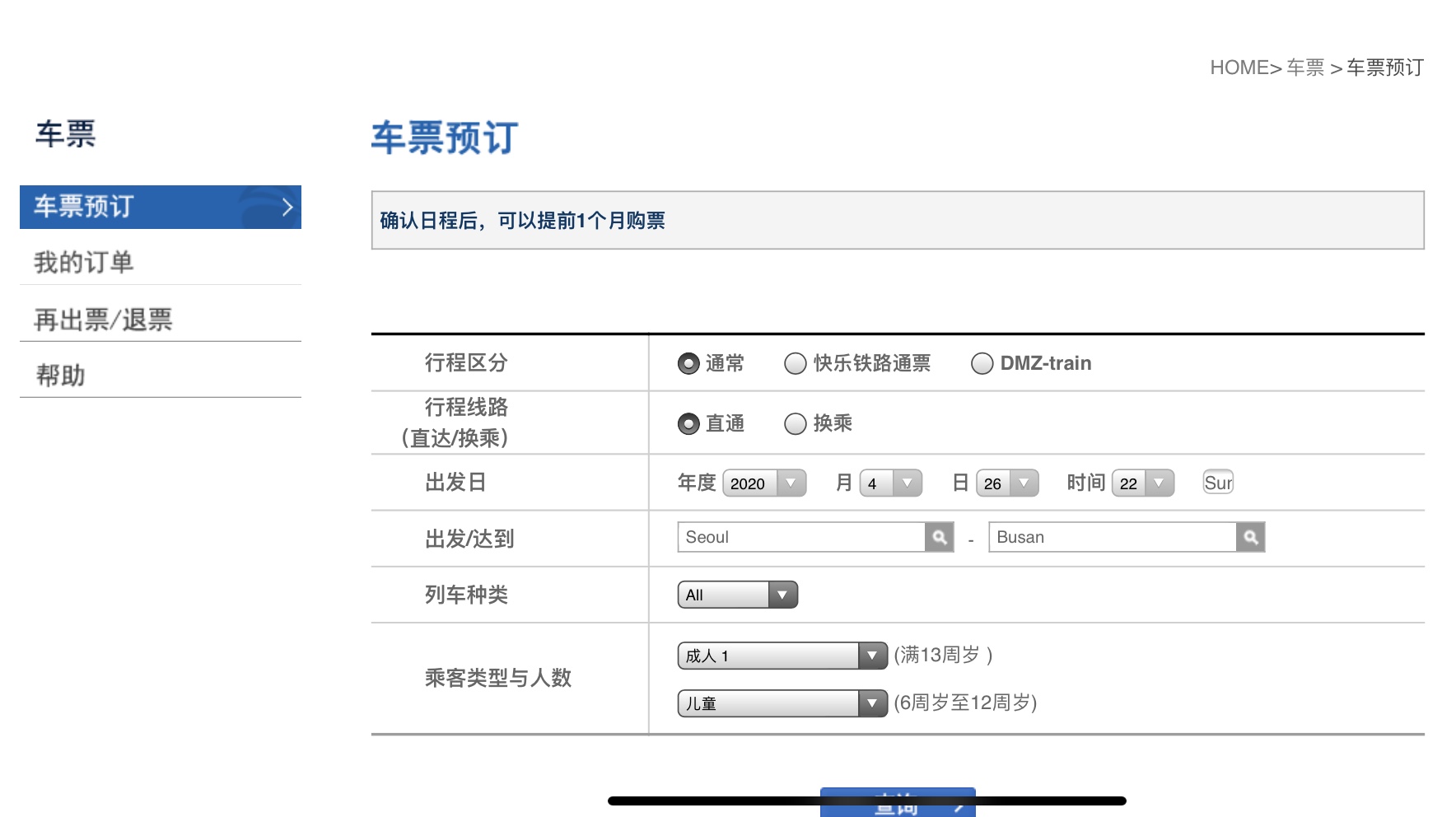1456x817 pixels.
Task: Click the blue 查询 search button
Action: point(898,804)
